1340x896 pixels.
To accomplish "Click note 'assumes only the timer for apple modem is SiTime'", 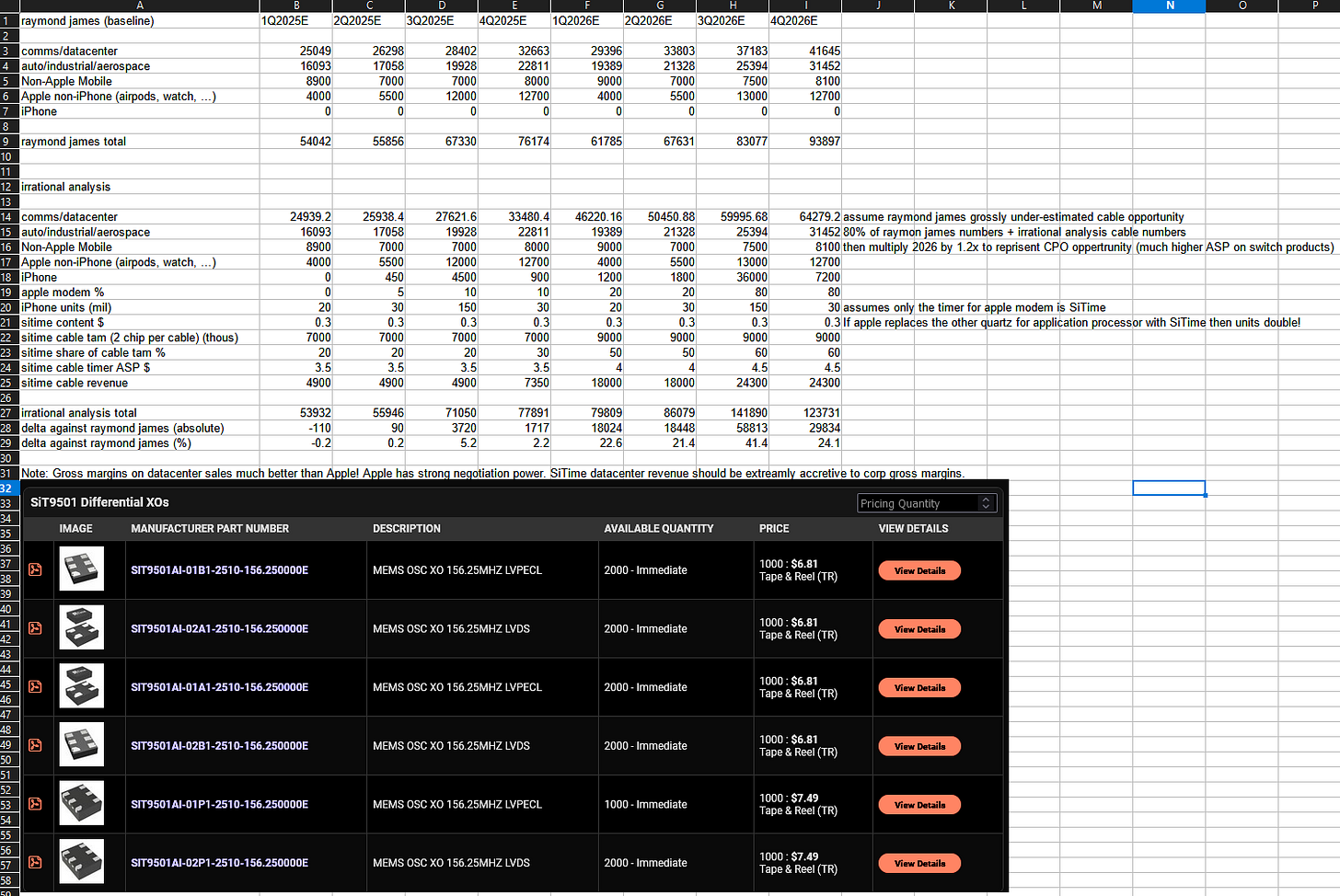I will pos(975,307).
